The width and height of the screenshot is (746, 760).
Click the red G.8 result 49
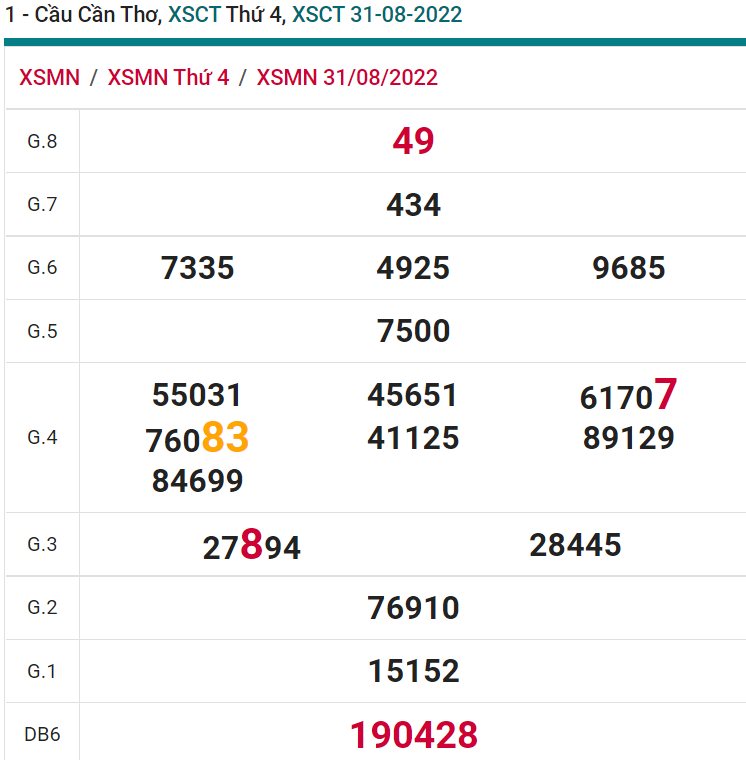413,142
